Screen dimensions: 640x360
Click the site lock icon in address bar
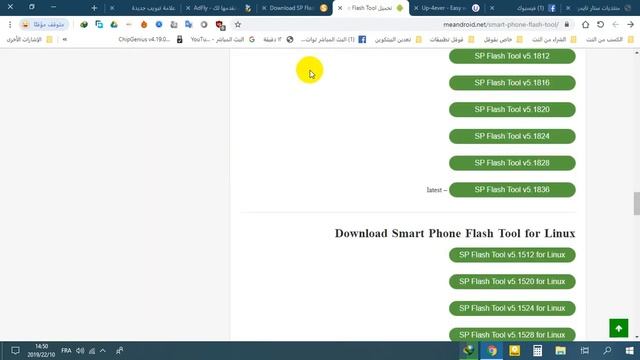coord(567,25)
